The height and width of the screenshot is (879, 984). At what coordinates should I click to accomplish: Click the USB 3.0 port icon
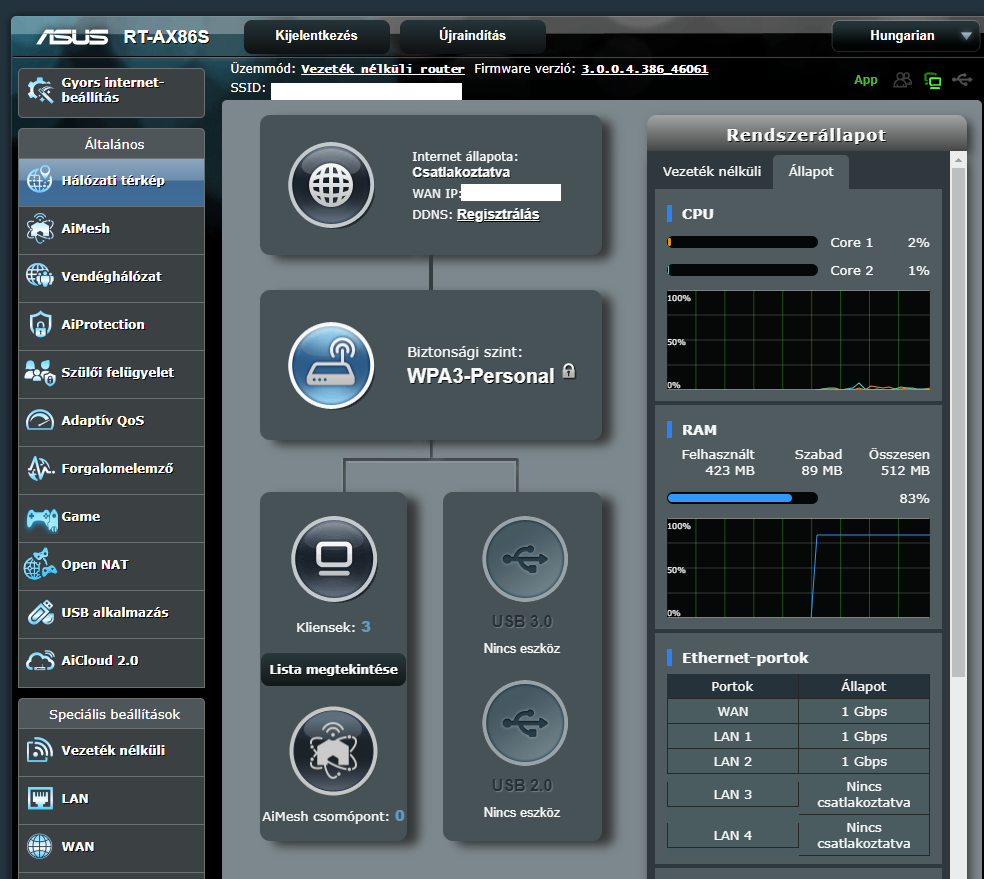(x=525, y=559)
